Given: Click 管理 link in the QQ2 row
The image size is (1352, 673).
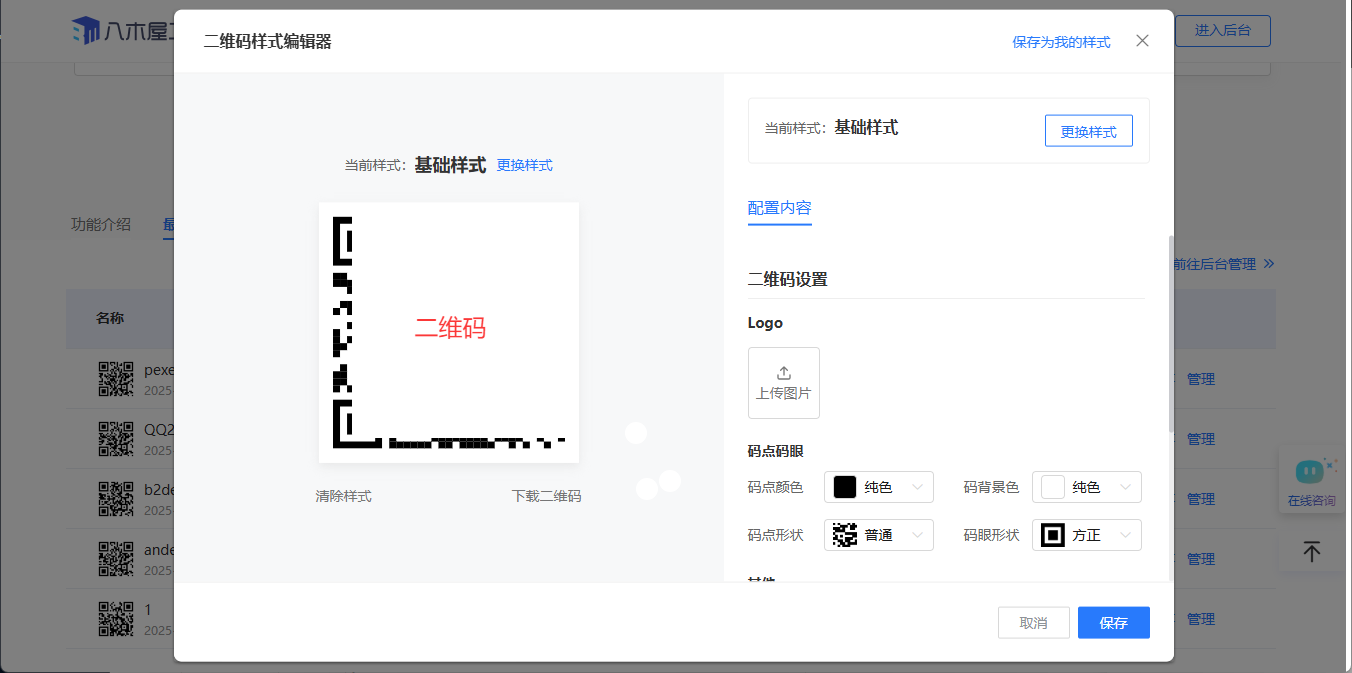Looking at the screenshot, I should [1200, 439].
